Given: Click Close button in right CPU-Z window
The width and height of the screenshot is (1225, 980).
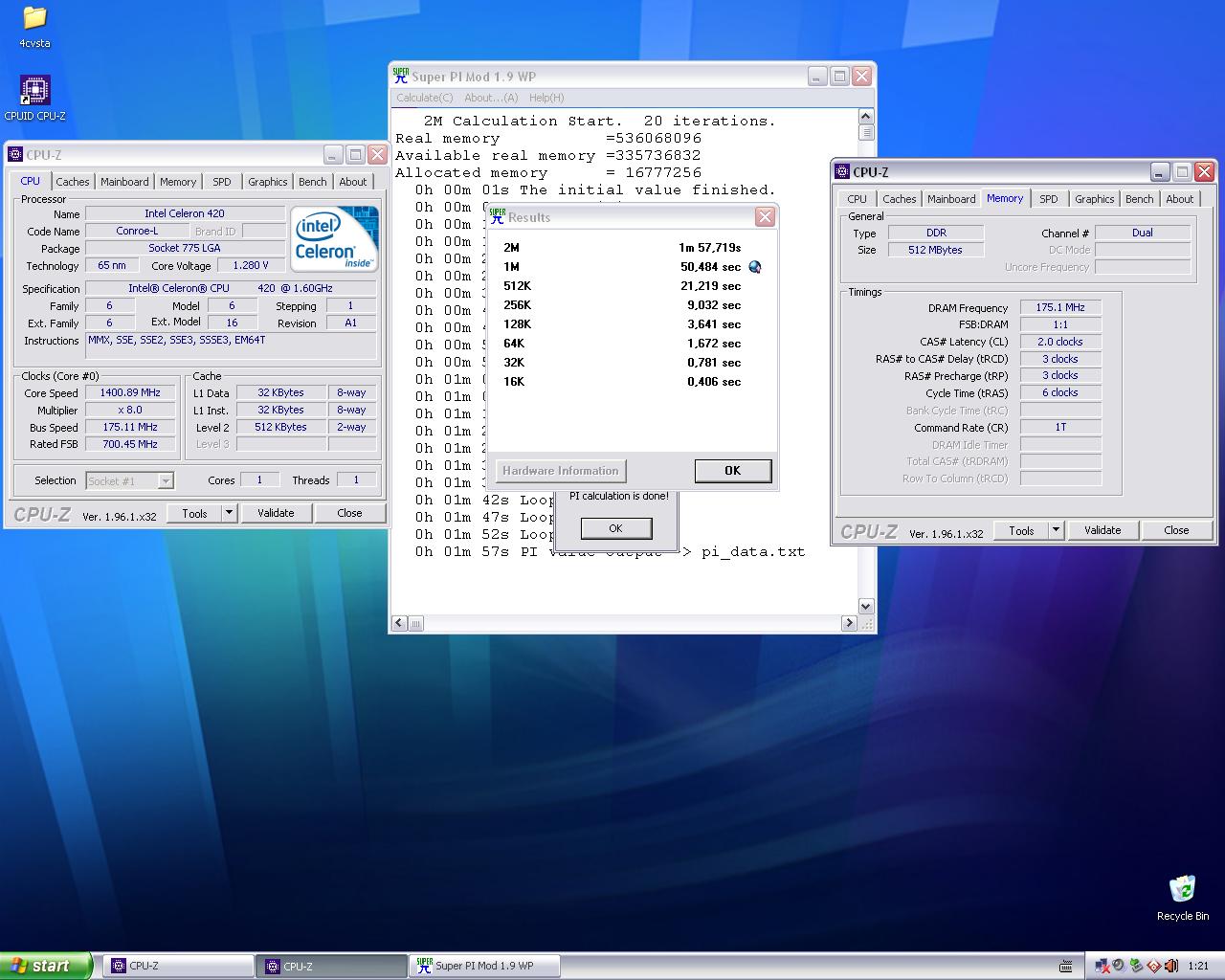Looking at the screenshot, I should click(1176, 530).
